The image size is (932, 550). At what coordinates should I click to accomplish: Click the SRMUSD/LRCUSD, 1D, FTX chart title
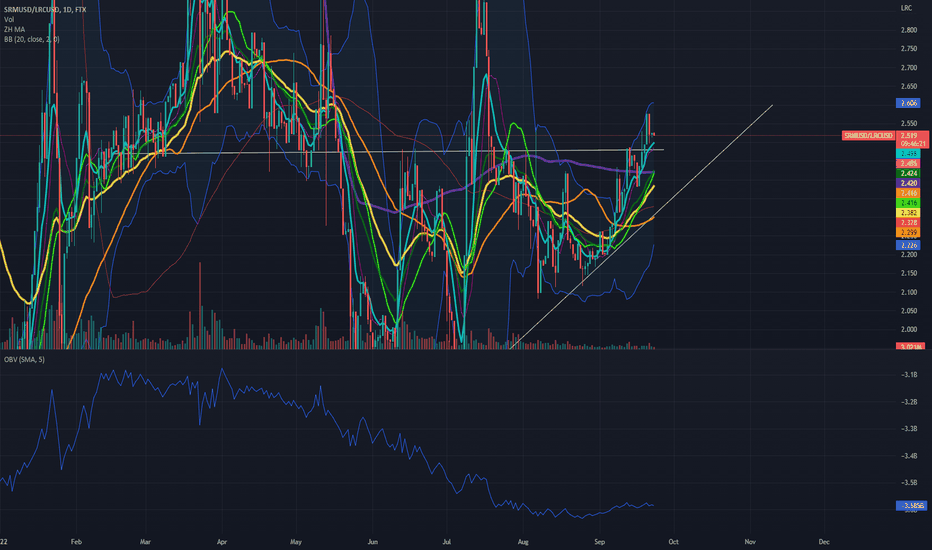[45, 10]
